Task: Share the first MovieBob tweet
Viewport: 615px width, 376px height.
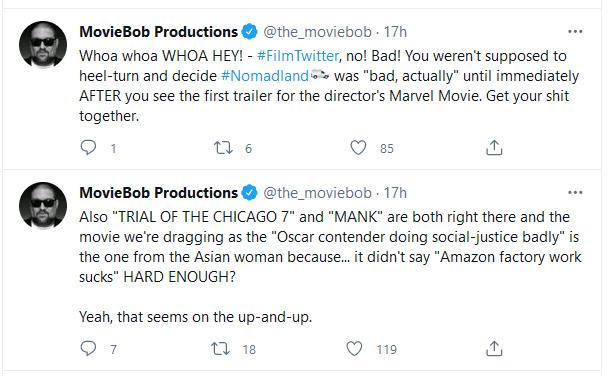Action: click(x=494, y=148)
